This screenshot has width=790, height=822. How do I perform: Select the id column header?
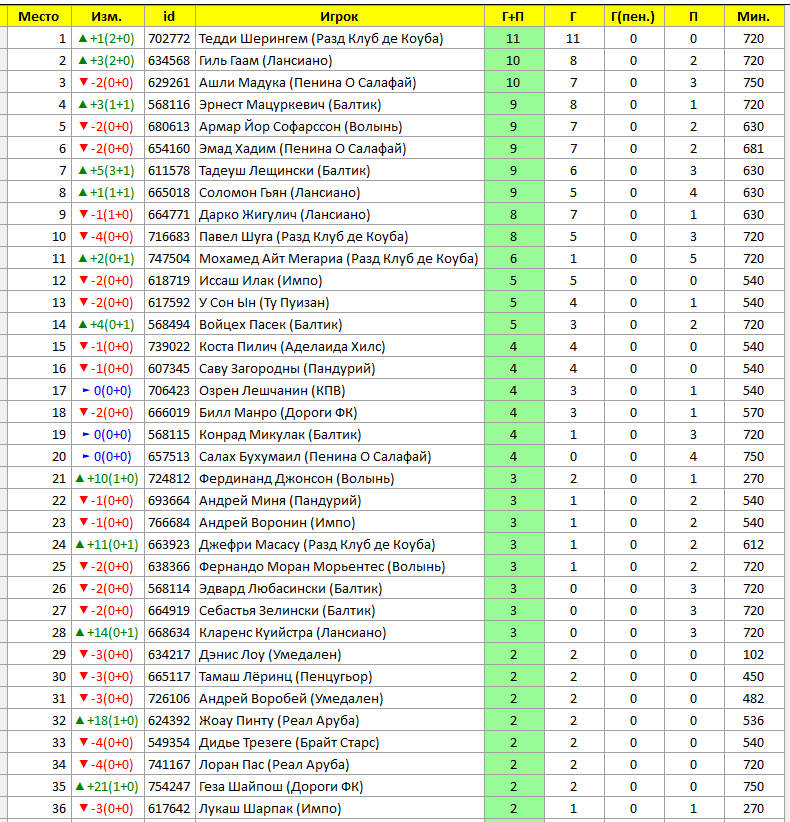[x=169, y=16]
